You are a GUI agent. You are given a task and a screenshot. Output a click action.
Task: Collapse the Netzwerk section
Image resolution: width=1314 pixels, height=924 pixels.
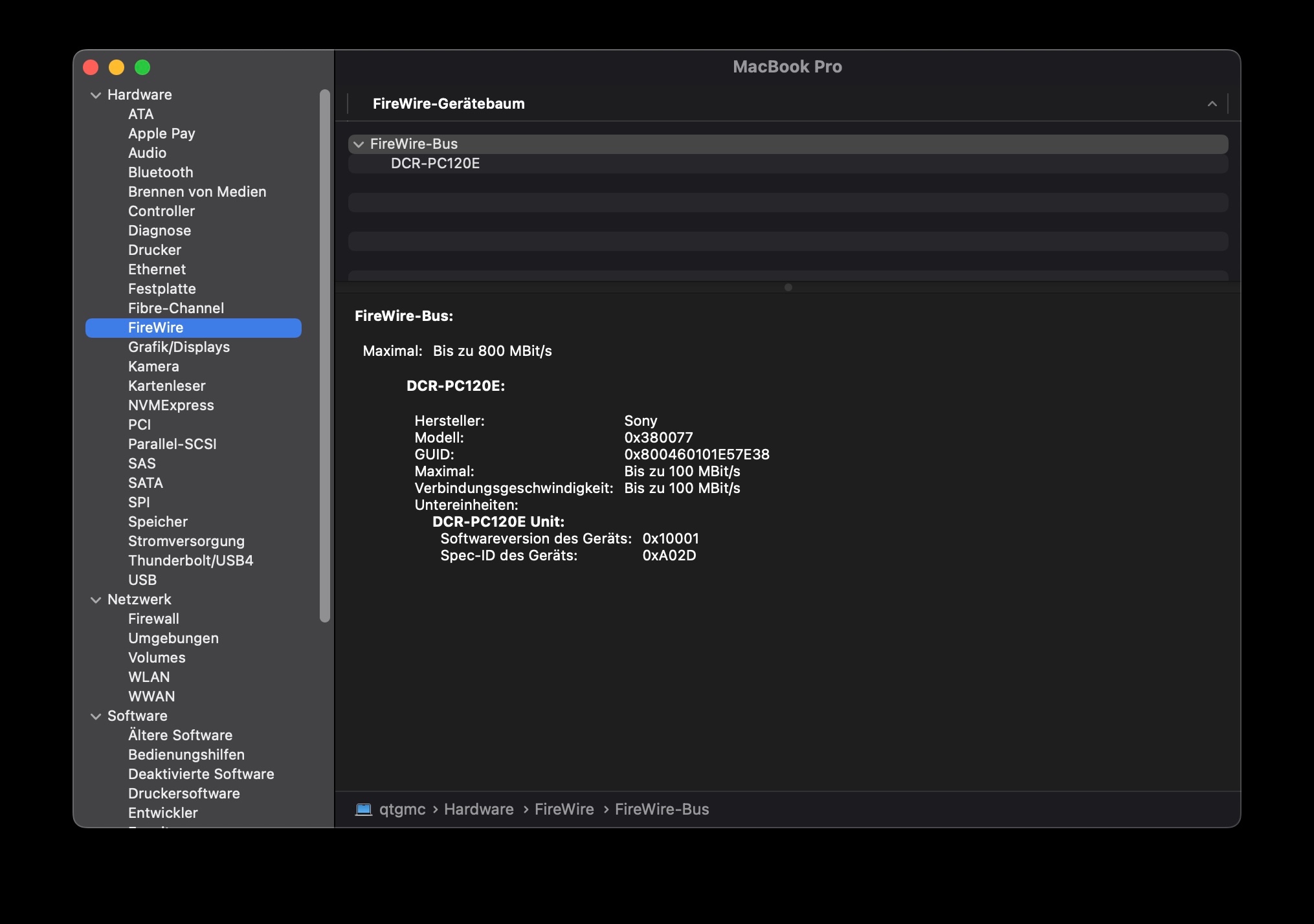pos(96,600)
